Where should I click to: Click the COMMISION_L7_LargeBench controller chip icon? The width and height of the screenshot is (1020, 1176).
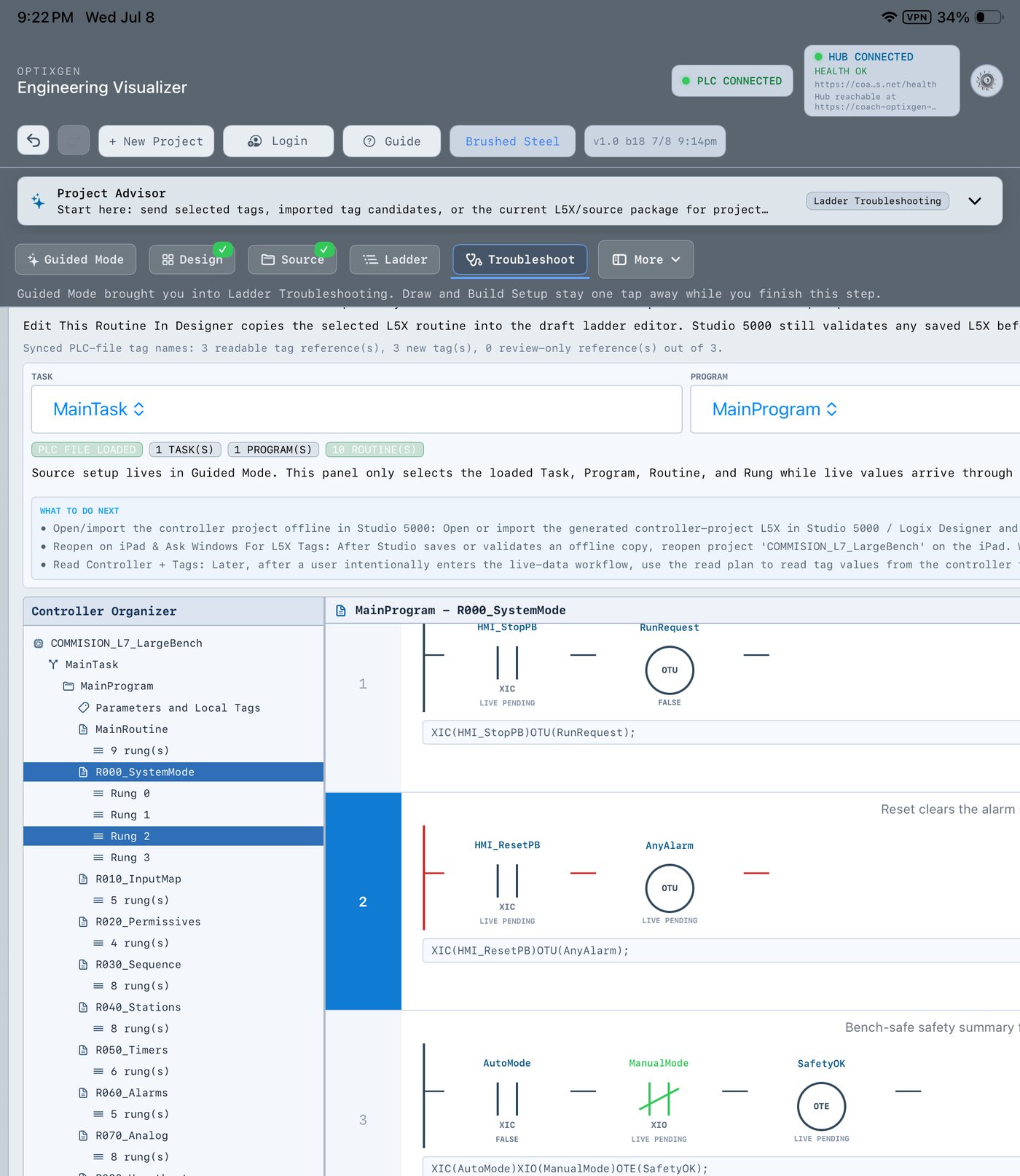39,643
